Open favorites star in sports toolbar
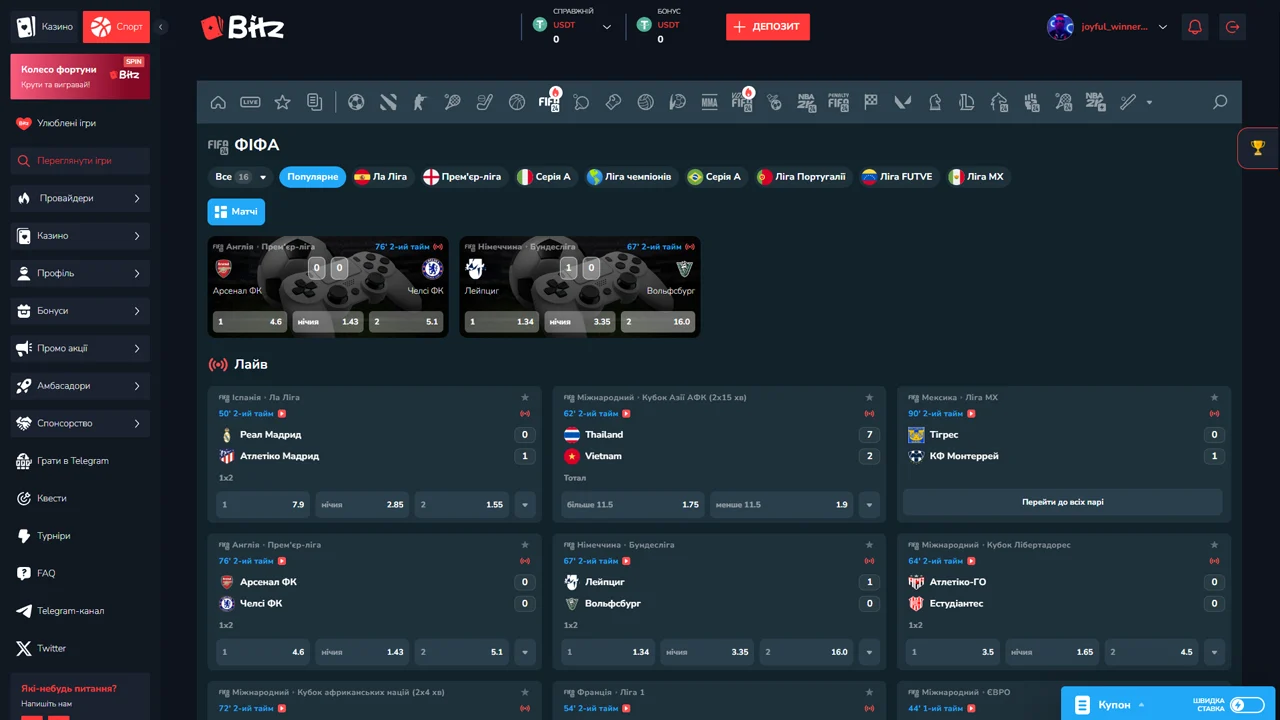 [282, 102]
